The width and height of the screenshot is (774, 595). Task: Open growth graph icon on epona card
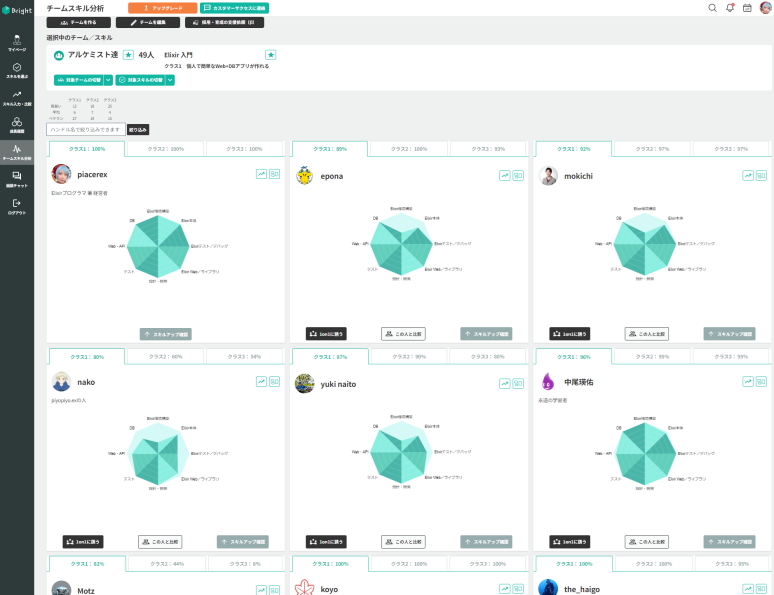(x=504, y=175)
